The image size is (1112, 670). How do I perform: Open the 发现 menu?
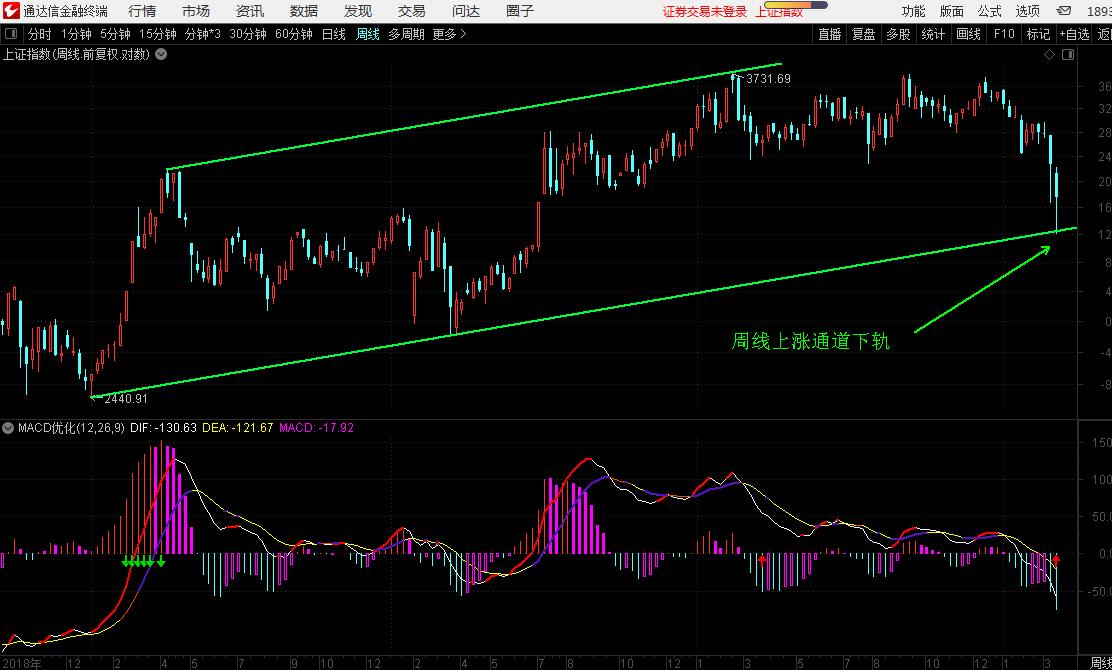(x=358, y=11)
